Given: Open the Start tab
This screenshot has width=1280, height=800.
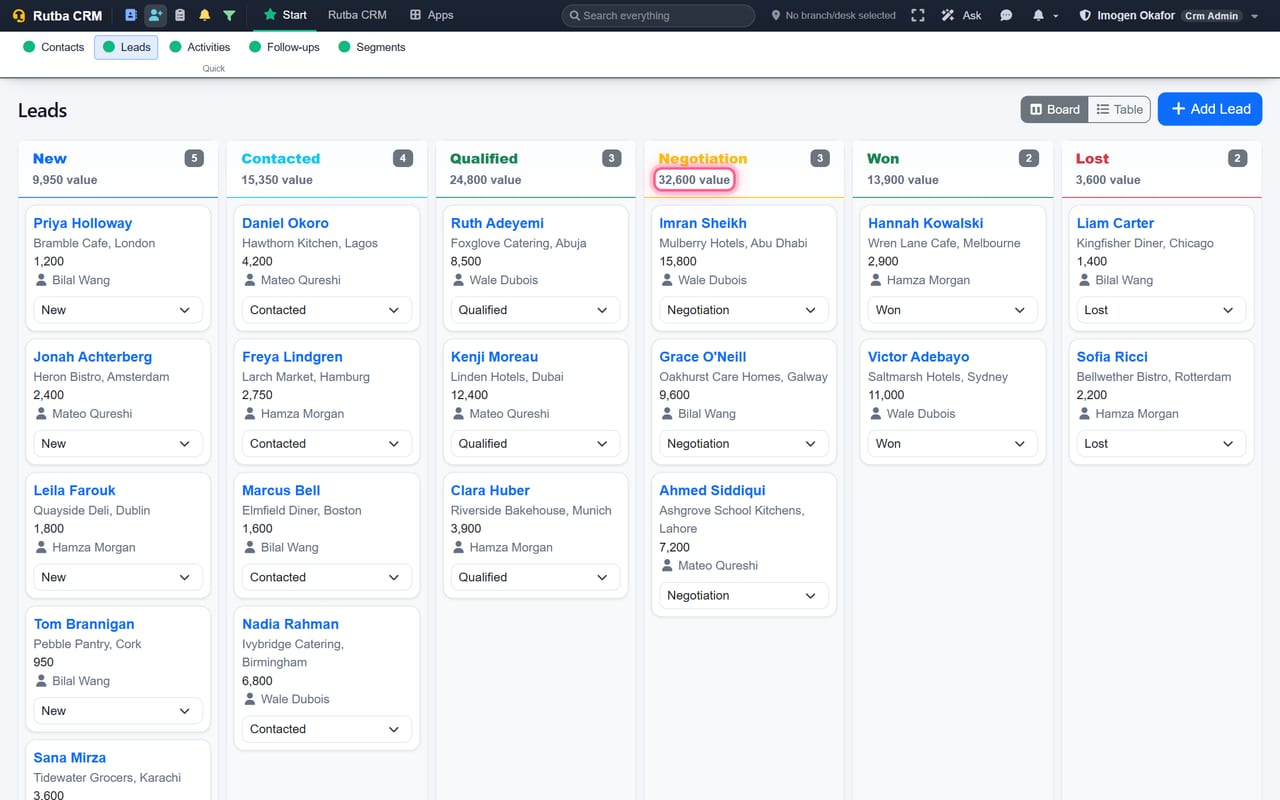Looking at the screenshot, I should (x=285, y=15).
